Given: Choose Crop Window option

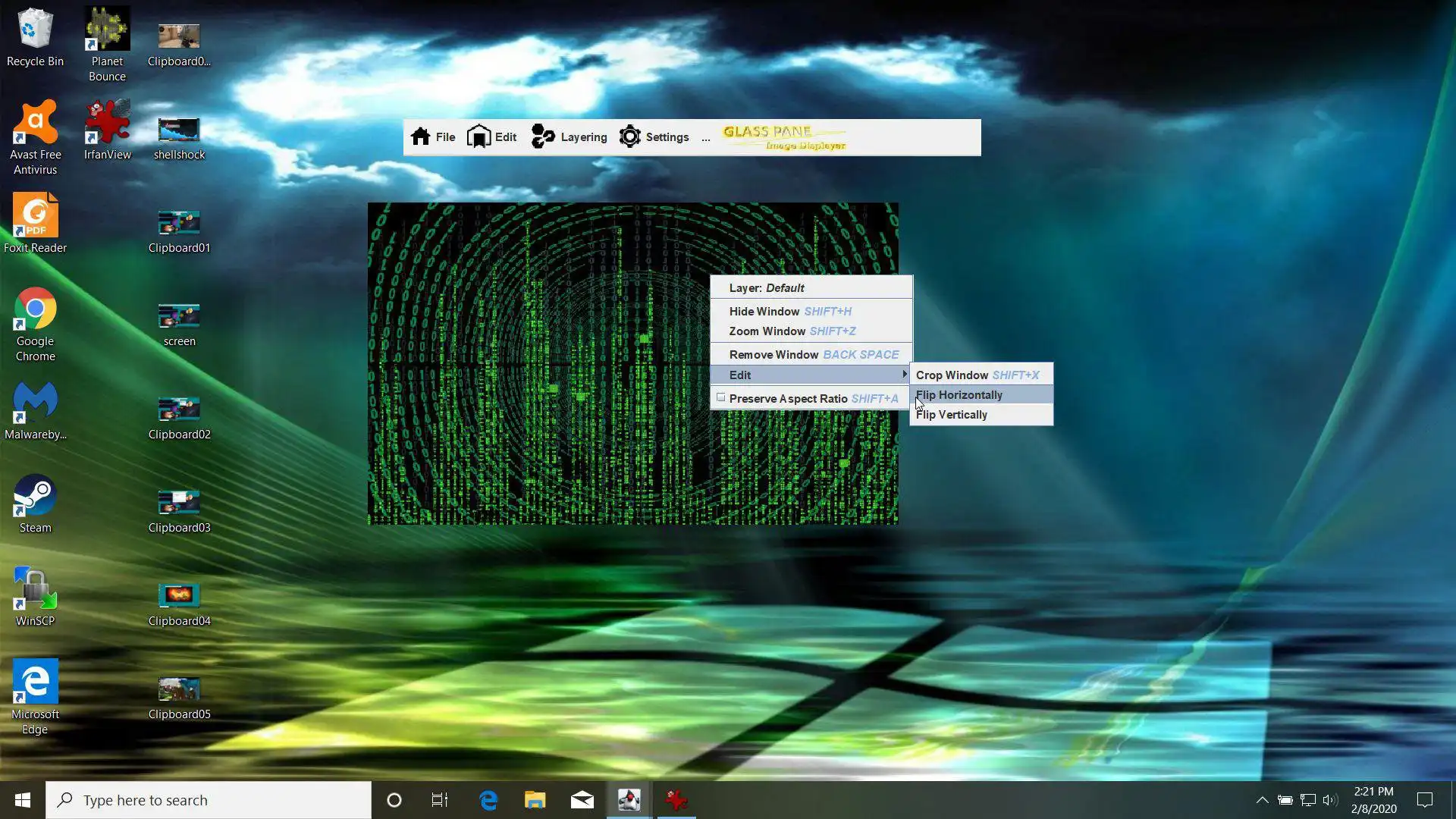Looking at the screenshot, I should [952, 375].
